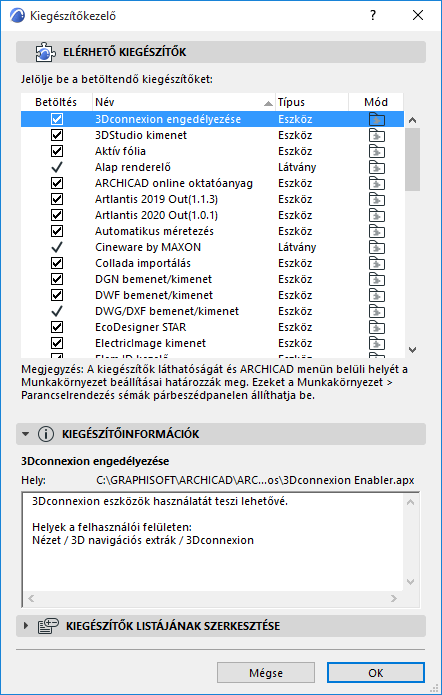Collapse the Kiegészítőinformációk section

tap(26, 434)
